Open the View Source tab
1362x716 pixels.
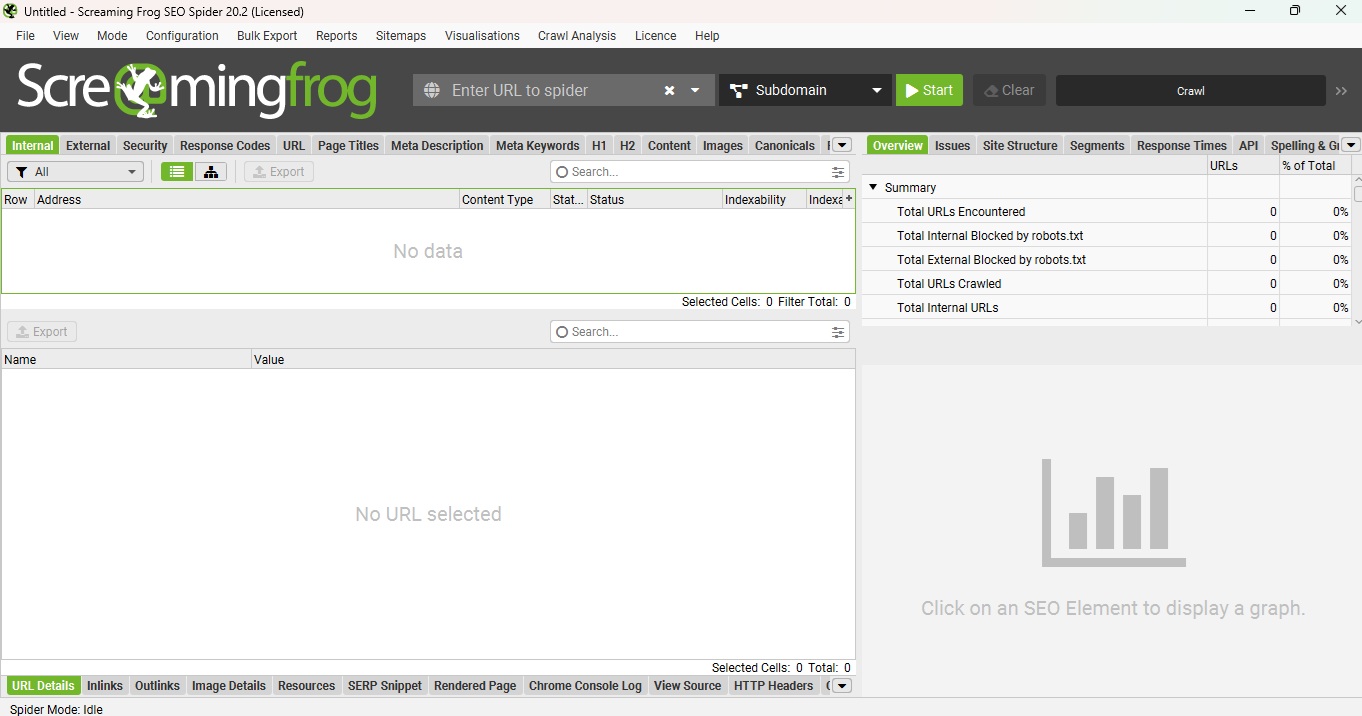pos(687,686)
